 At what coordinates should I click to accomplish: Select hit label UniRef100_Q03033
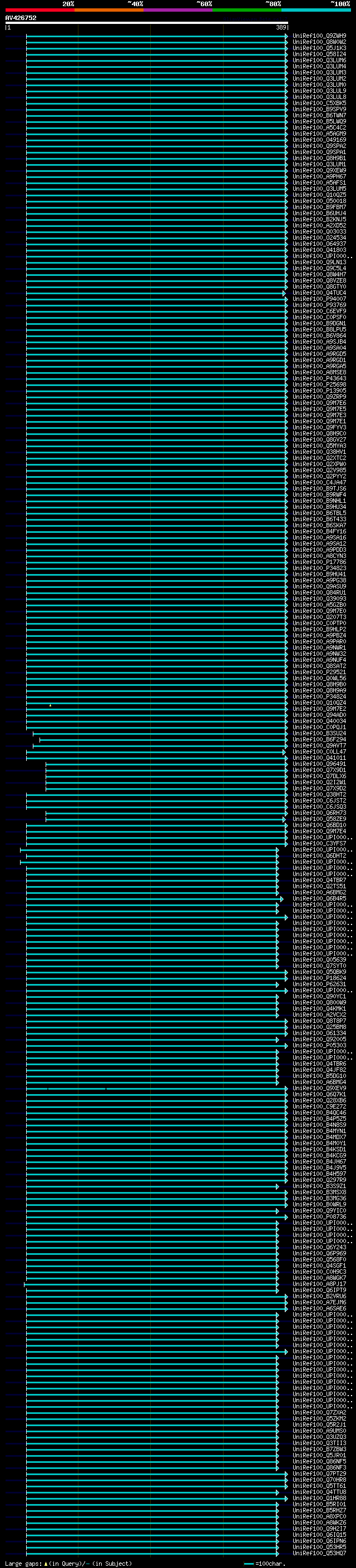319,231
